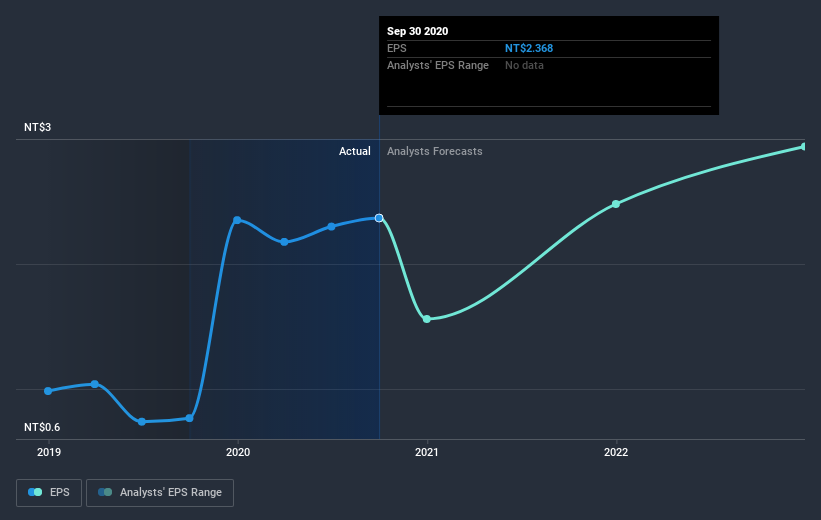Click the NT$2.368 EPS value in tooltip
This screenshot has width=821, height=520.
click(529, 48)
